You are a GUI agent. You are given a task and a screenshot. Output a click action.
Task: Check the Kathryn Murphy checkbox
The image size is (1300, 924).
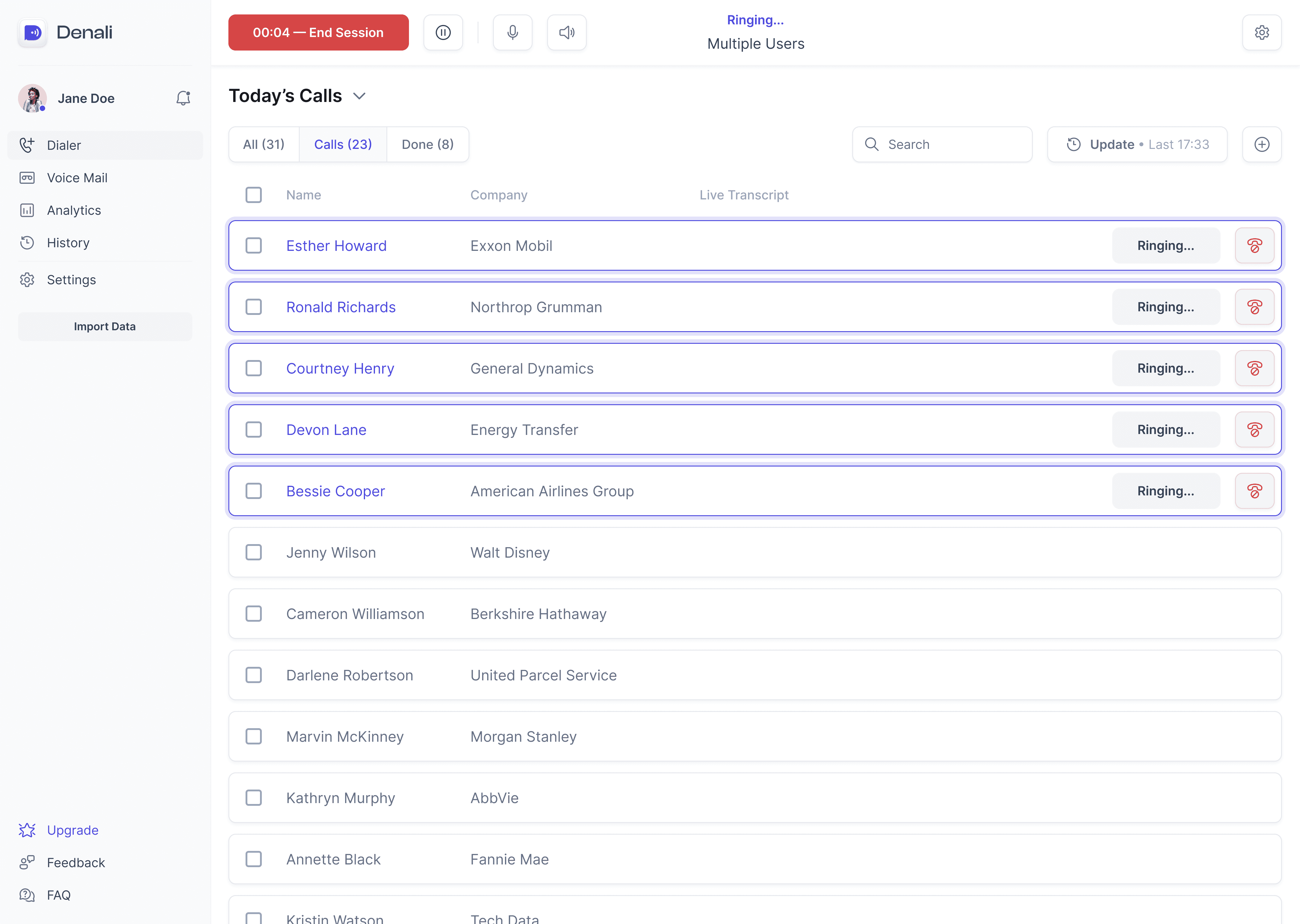point(253,798)
